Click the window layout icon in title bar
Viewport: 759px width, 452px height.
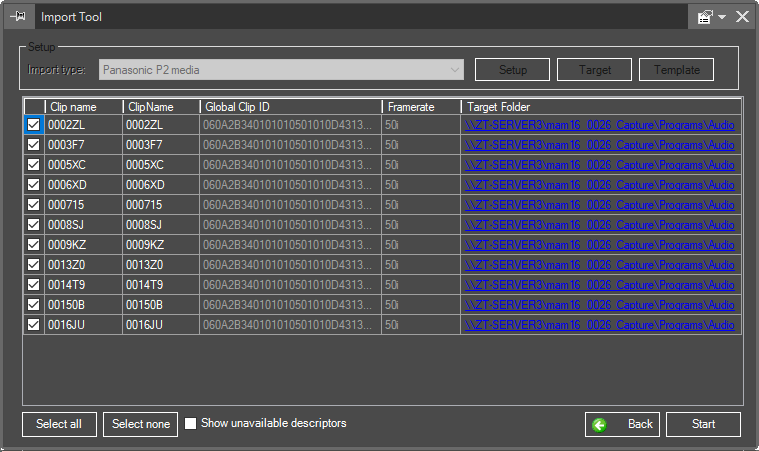point(705,17)
